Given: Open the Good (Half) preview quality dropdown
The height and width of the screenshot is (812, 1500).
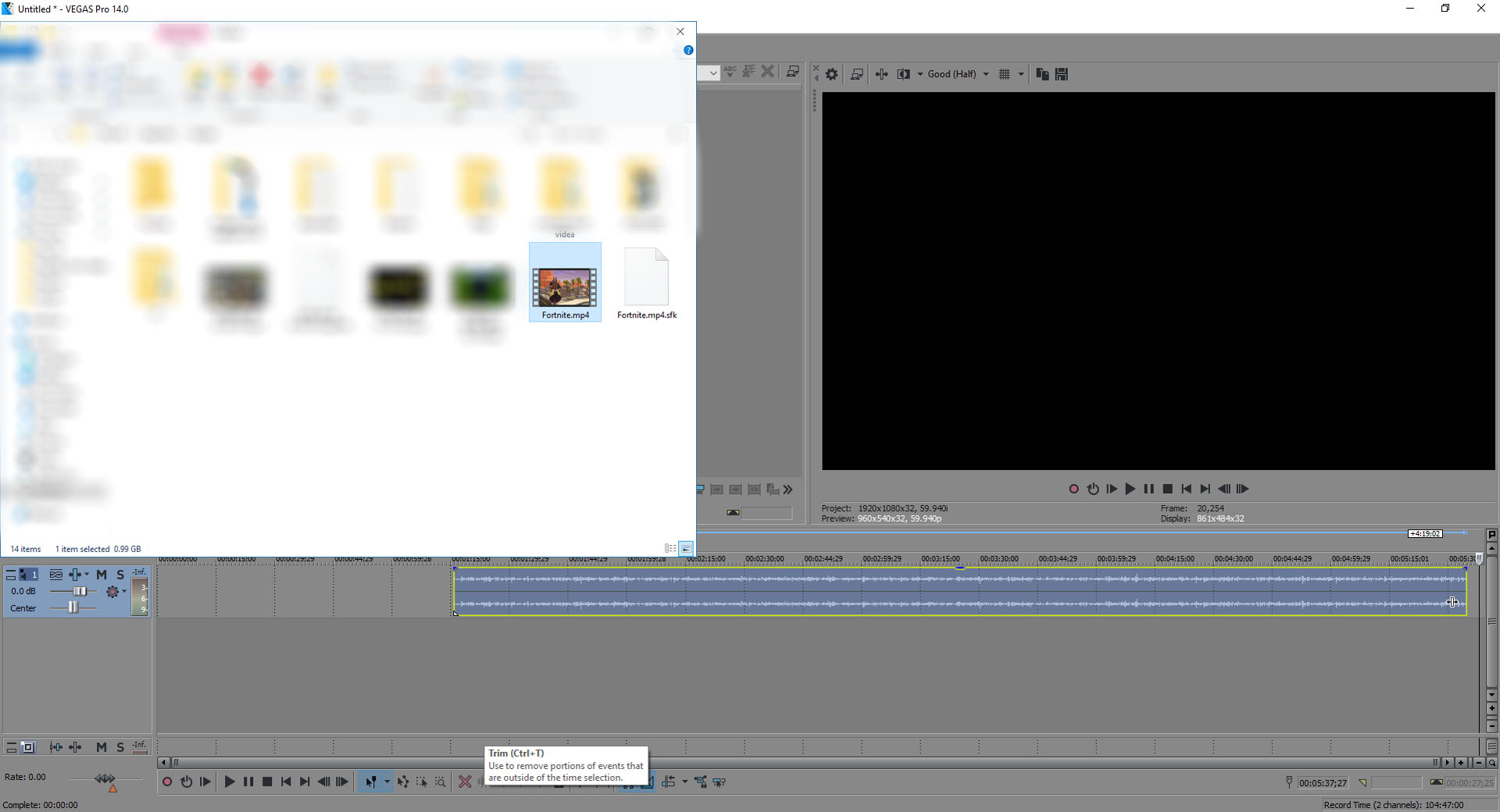Looking at the screenshot, I should pyautogui.click(x=959, y=74).
